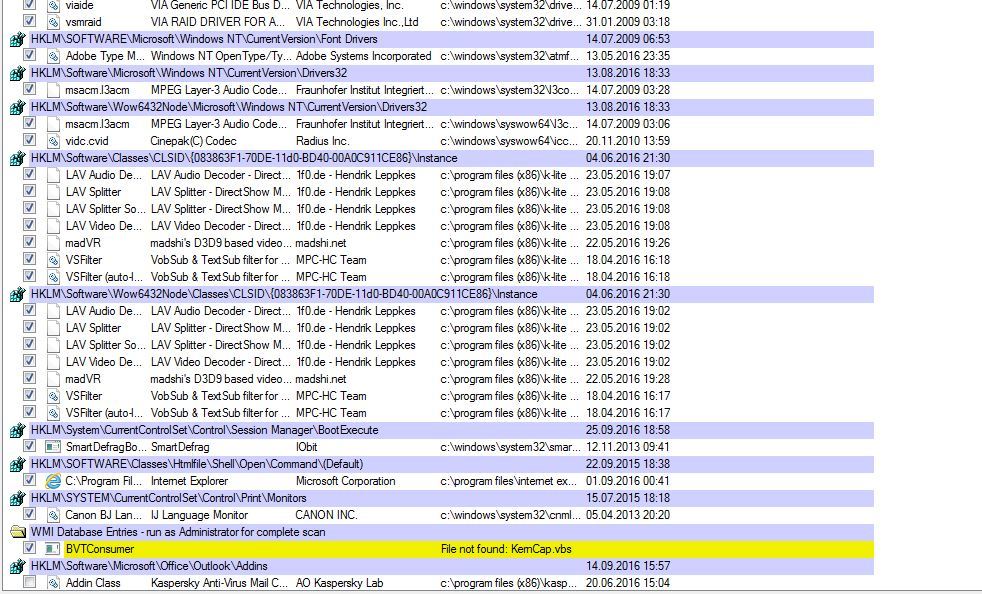Enable the Addin Class Kaspersky checkbox
Screen dimensions: 982x594
pos(29,581)
